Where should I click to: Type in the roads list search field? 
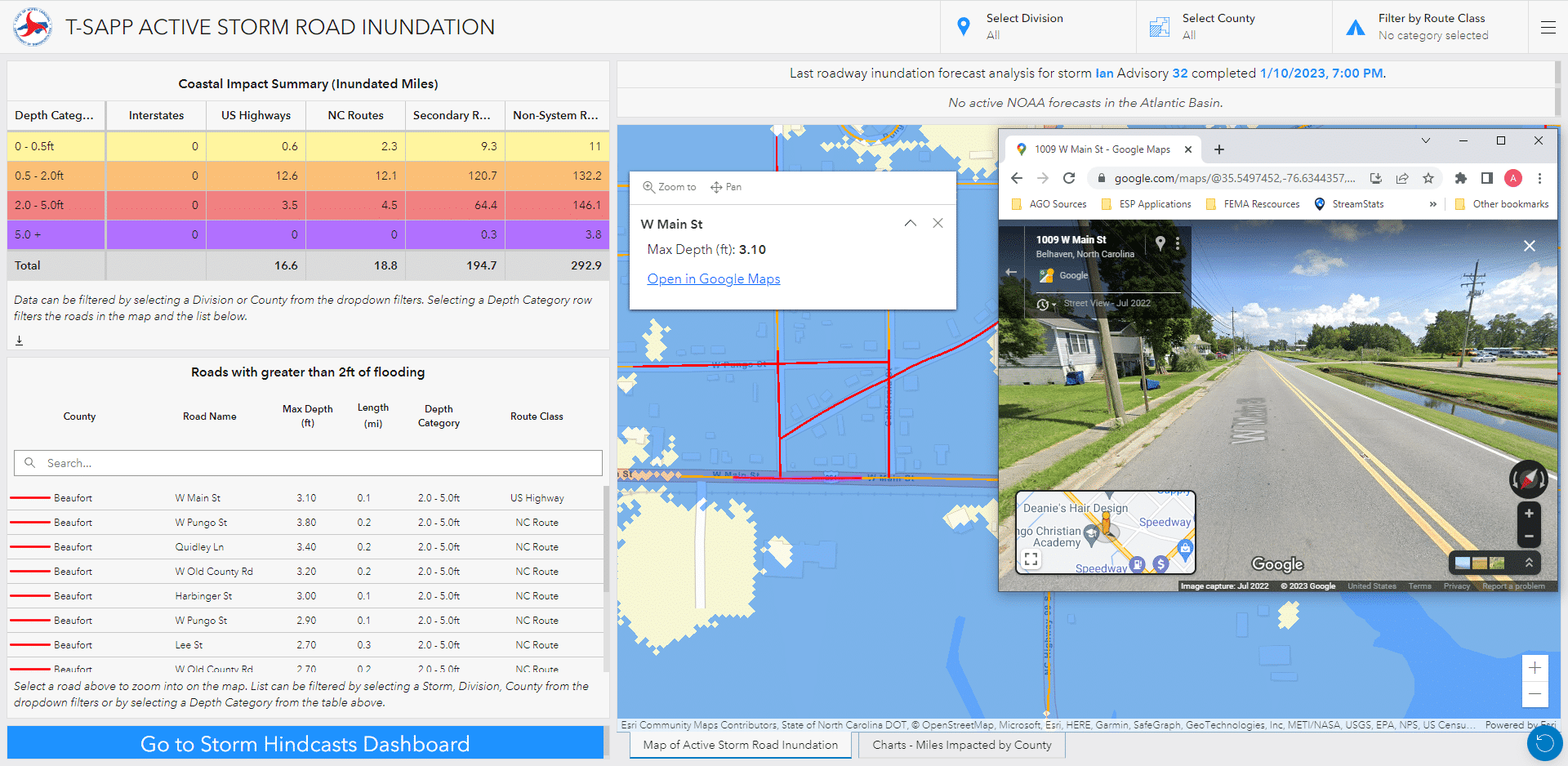[307, 463]
